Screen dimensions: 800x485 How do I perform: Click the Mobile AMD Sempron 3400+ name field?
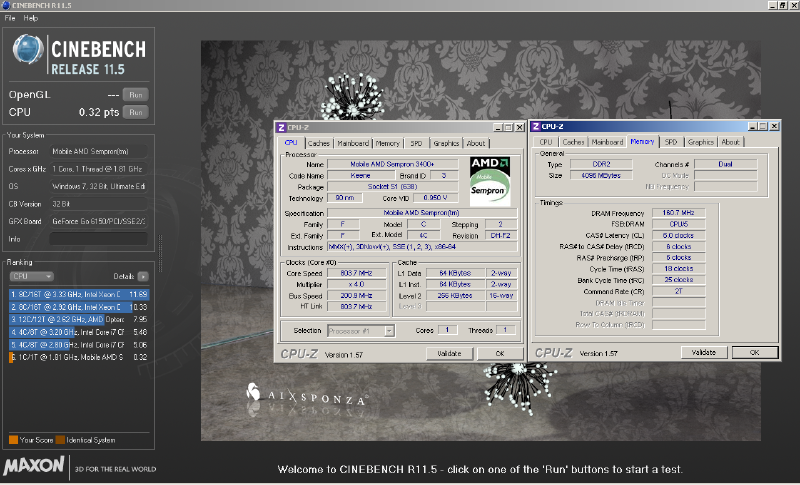(392, 164)
